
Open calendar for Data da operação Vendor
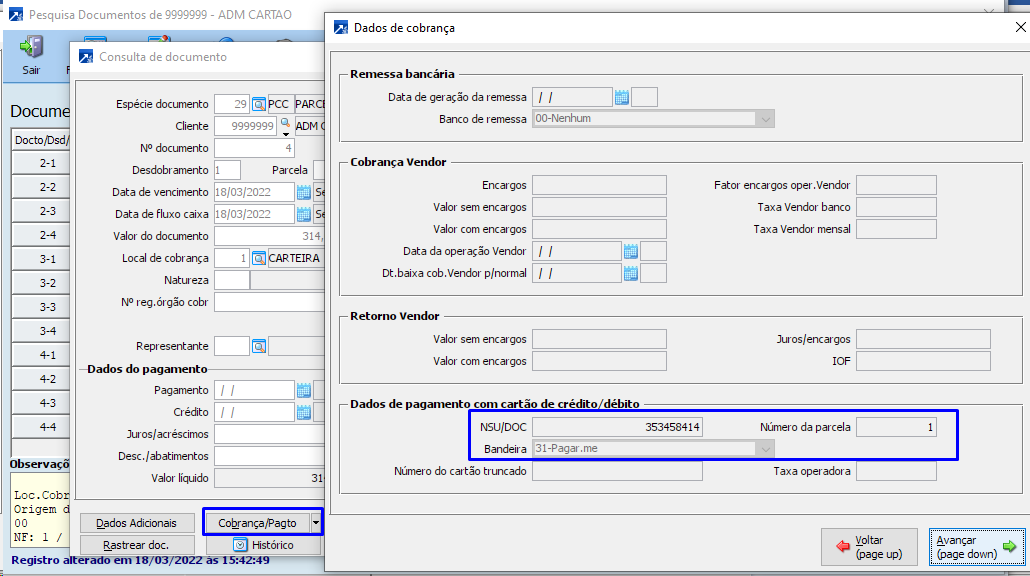[630, 251]
